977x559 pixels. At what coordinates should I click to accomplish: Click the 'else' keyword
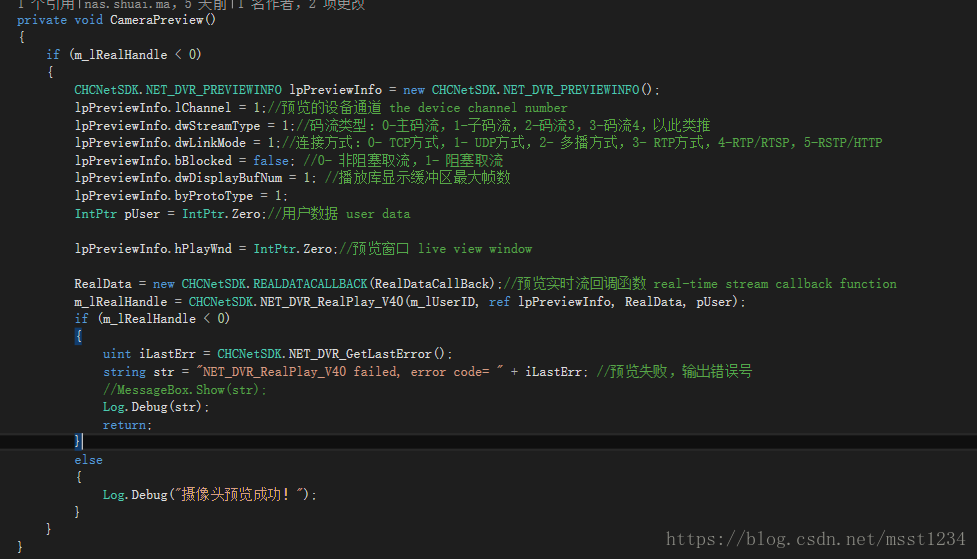[88, 460]
